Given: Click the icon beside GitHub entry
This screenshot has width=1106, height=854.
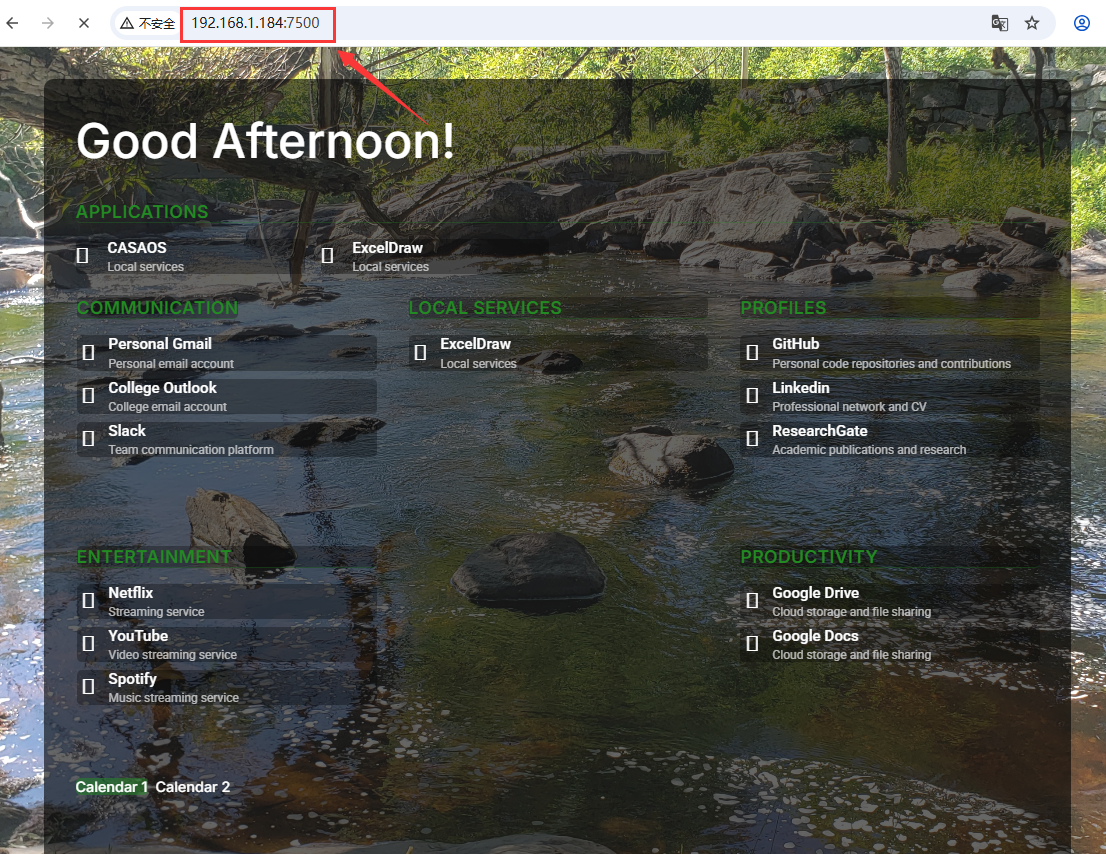Looking at the screenshot, I should (753, 352).
